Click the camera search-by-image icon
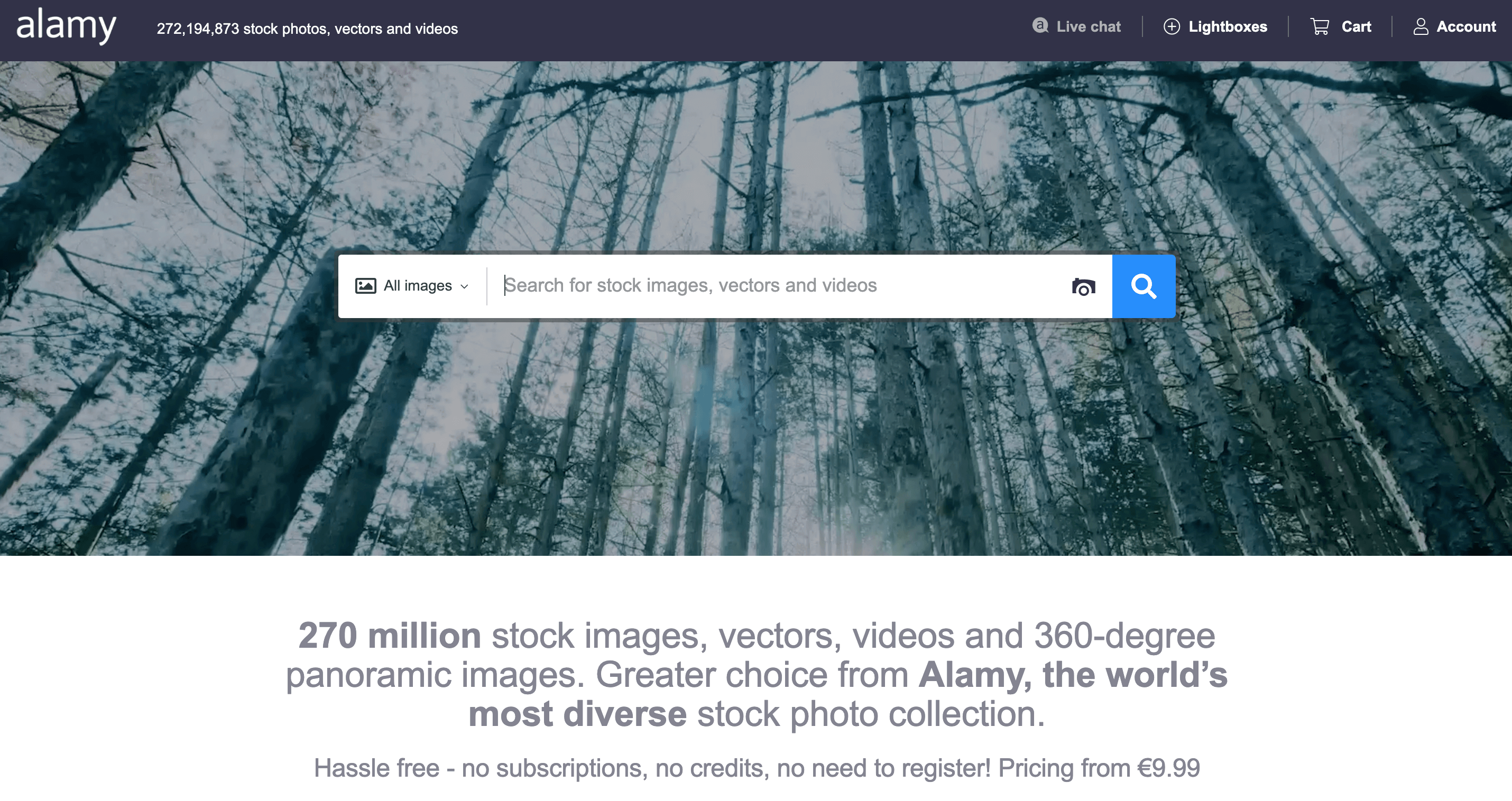This screenshot has height=801, width=1512. pos(1083,287)
